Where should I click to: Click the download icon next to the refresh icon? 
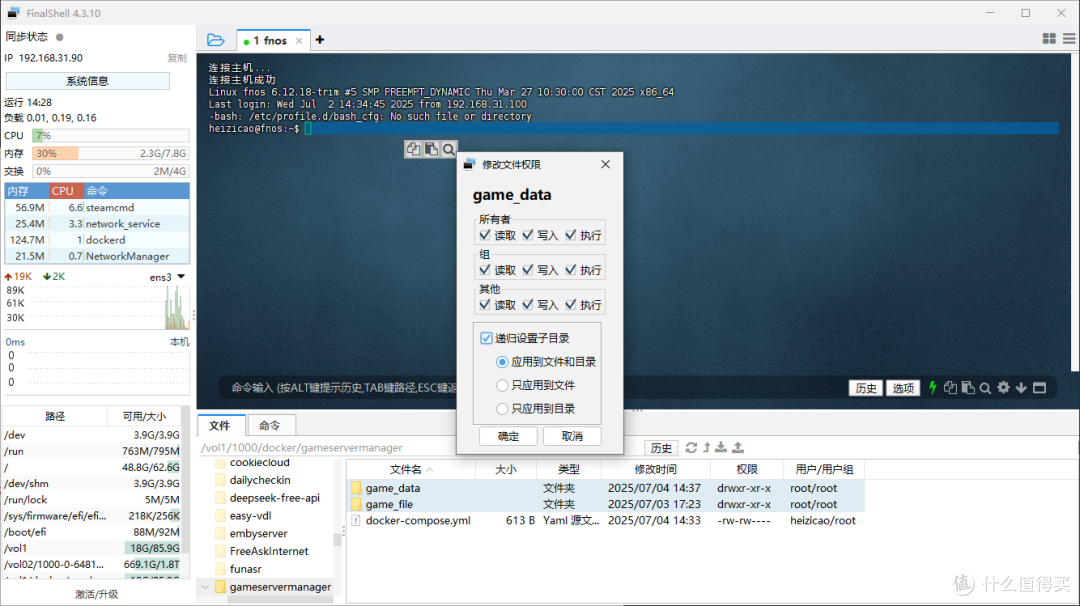(721, 447)
